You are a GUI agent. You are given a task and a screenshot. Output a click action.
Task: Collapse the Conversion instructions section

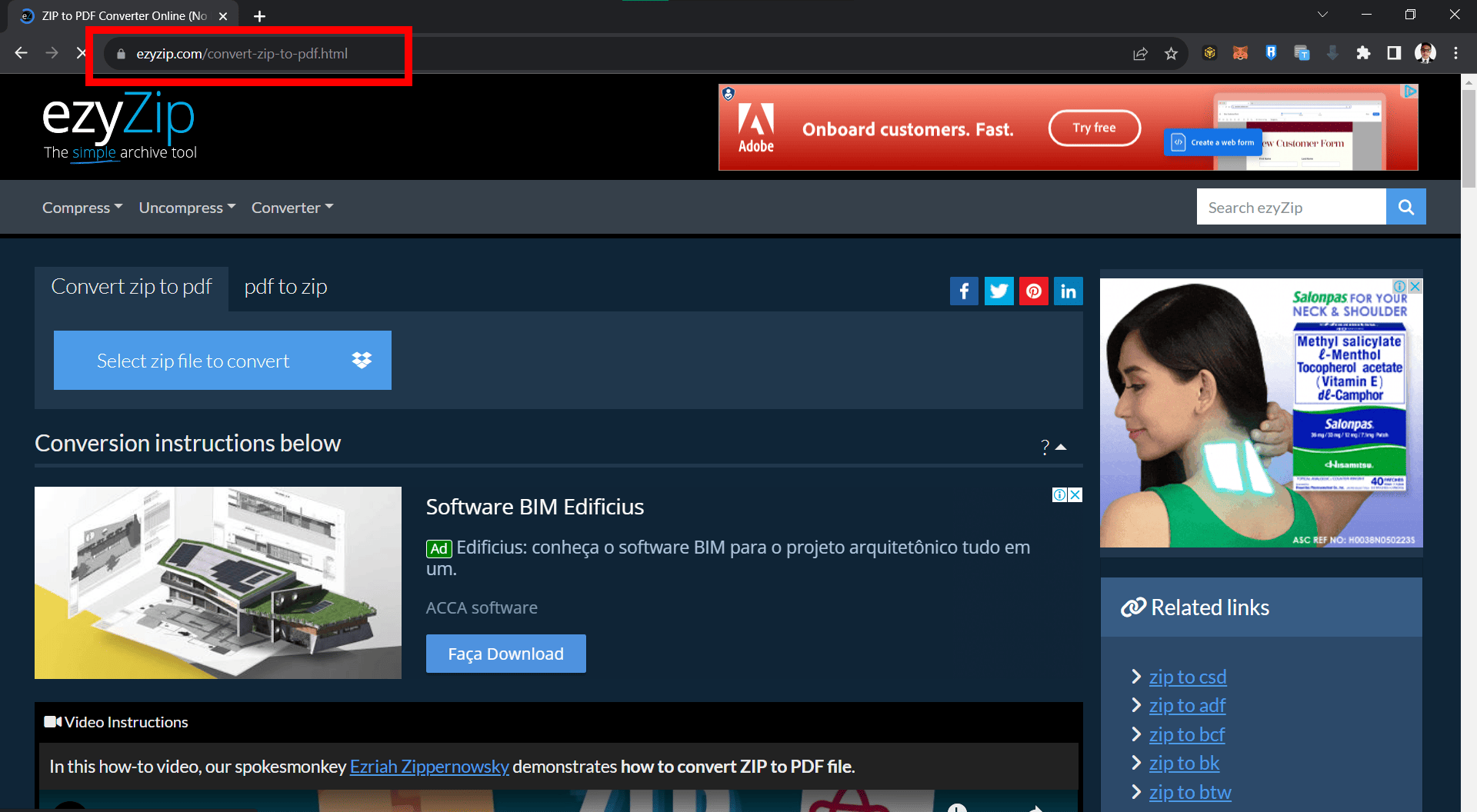pos(1062,447)
